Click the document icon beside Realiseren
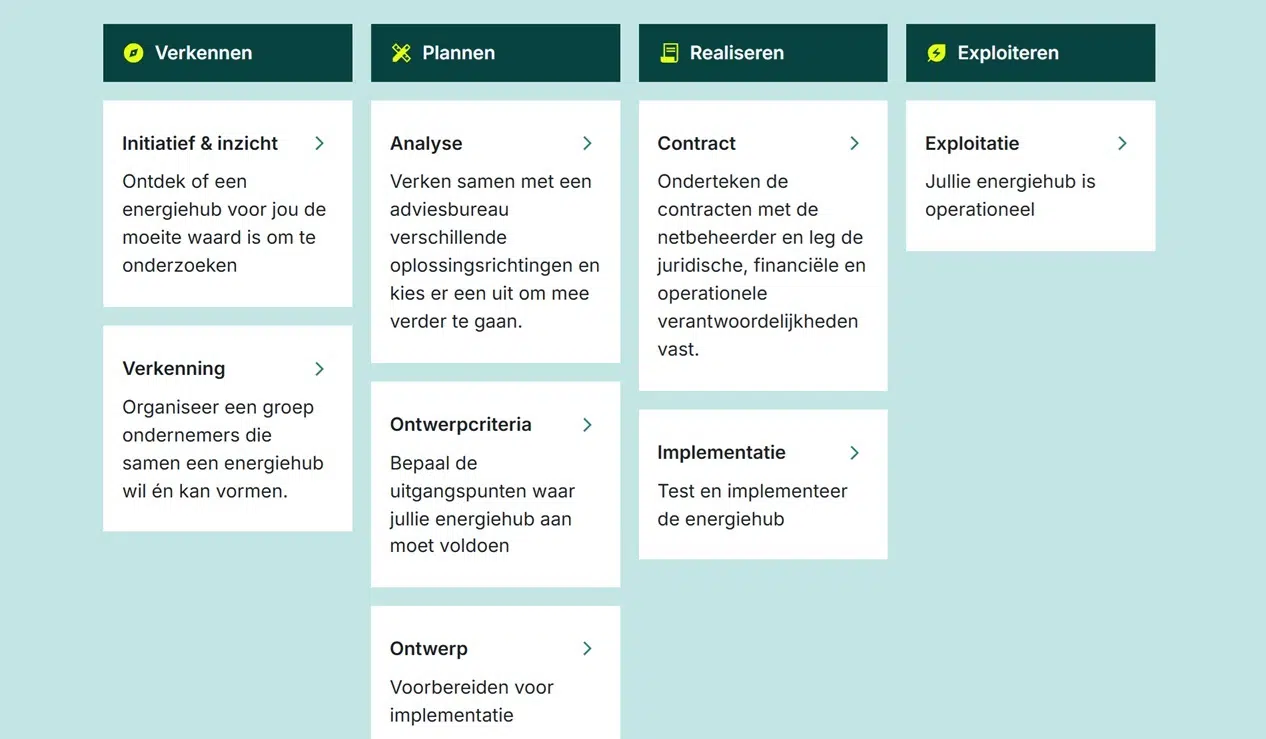This screenshot has width=1266, height=739. tap(669, 53)
